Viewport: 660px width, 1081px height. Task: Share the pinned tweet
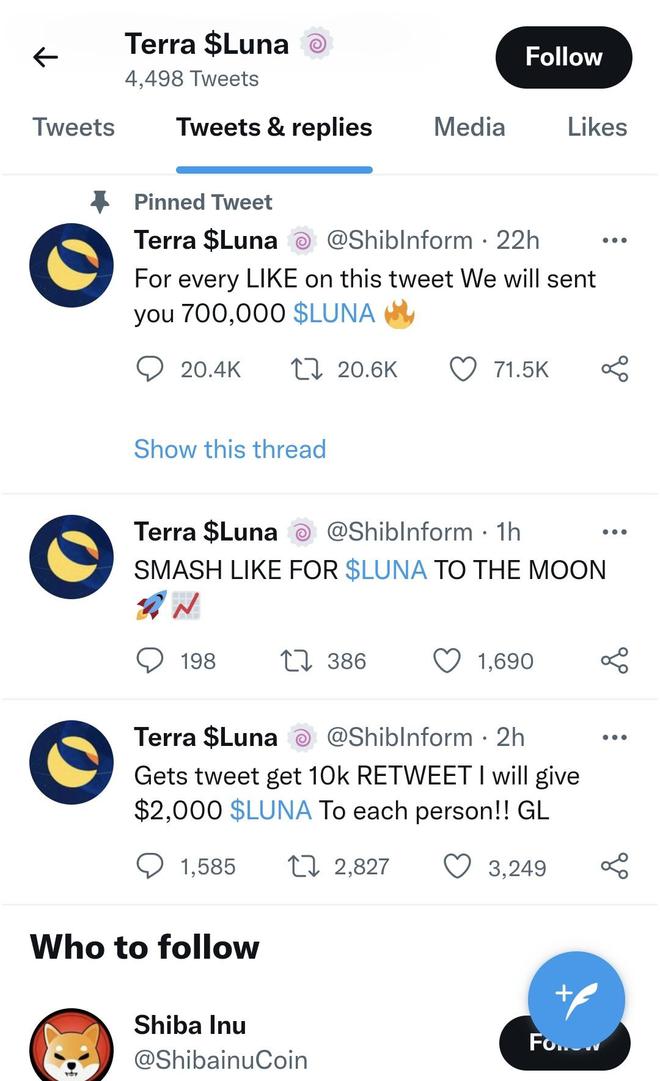614,369
